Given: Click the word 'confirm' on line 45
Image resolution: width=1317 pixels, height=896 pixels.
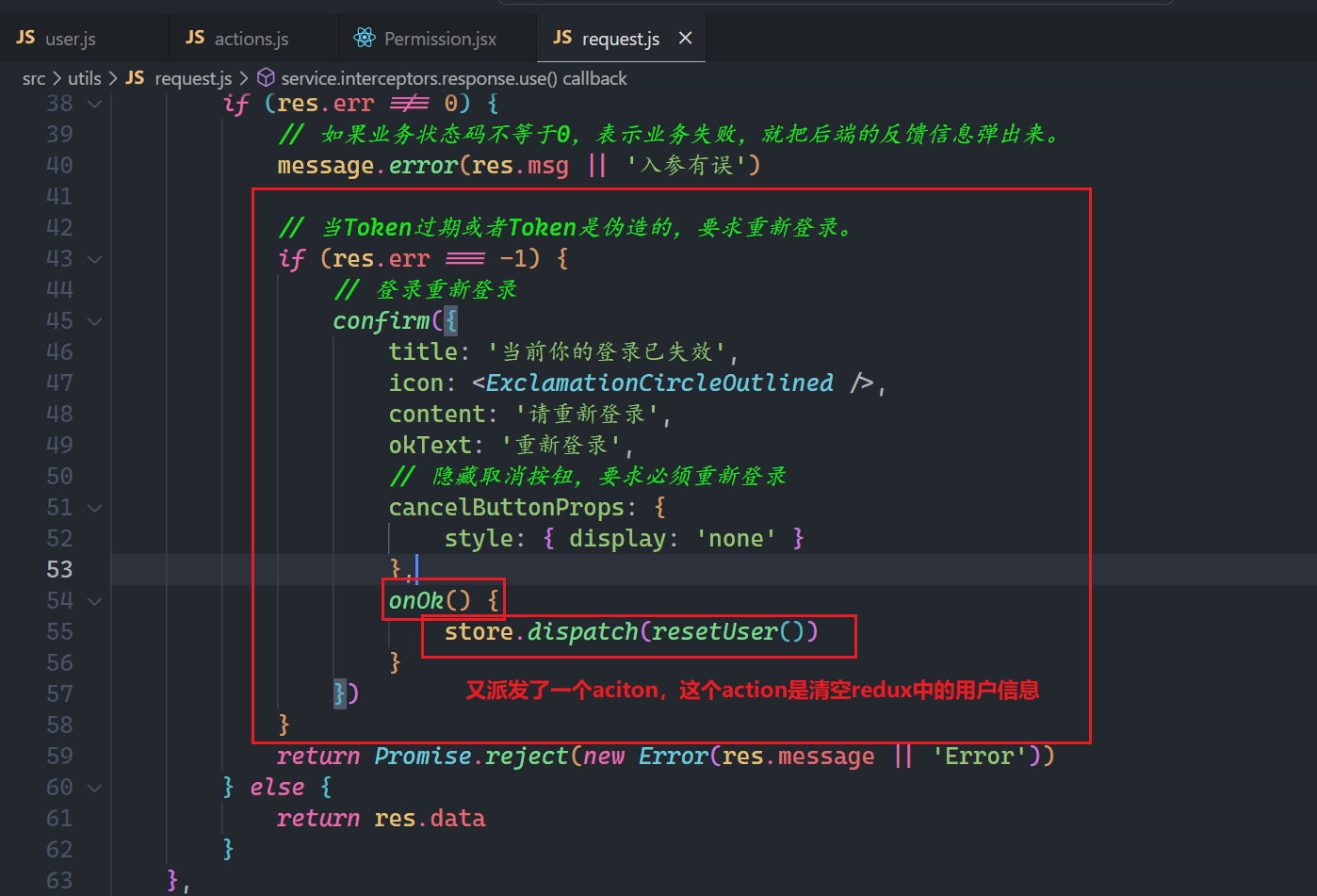Looking at the screenshot, I should point(382,321).
